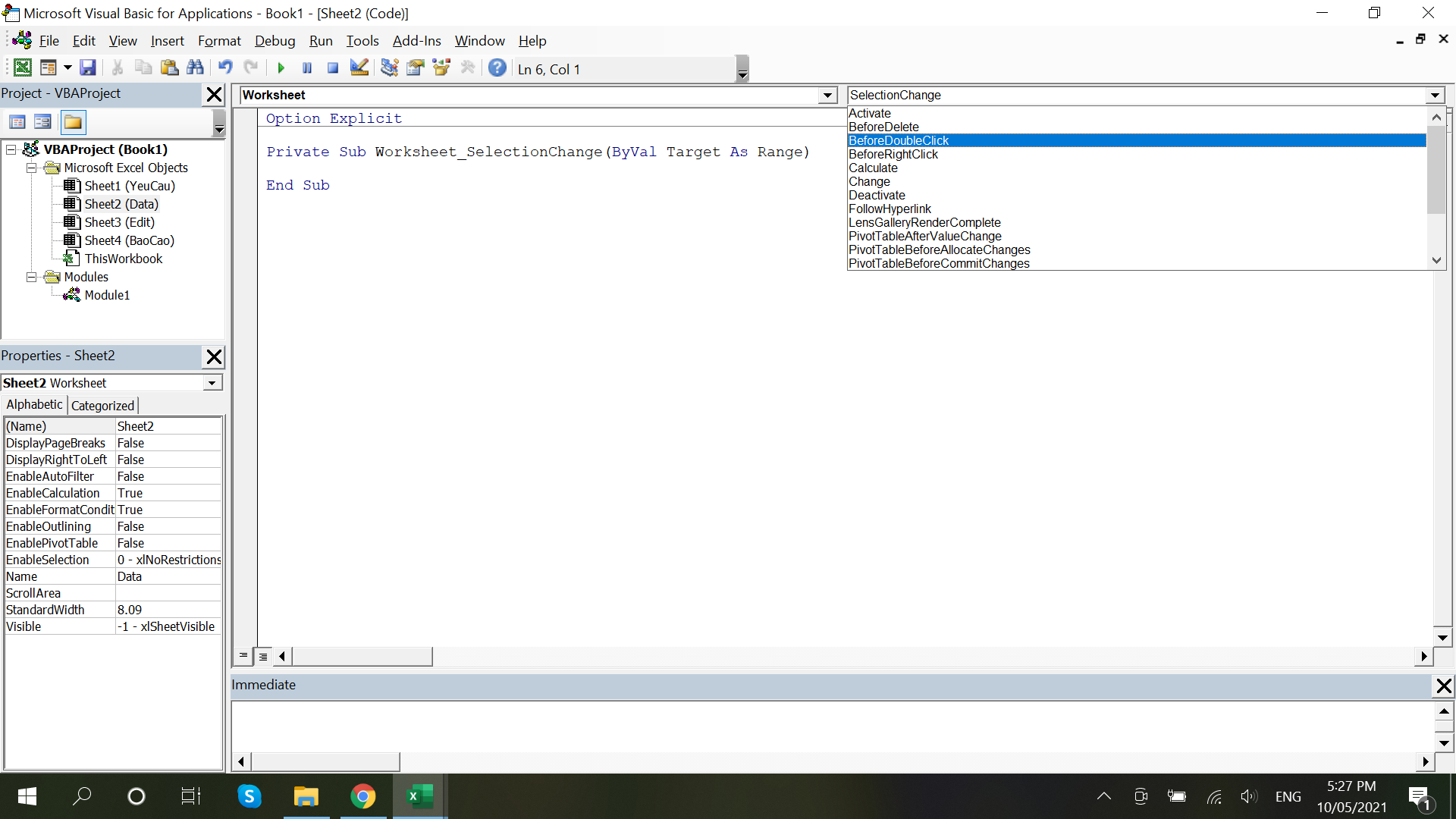Switch to the Alphabetic properties tab
The height and width of the screenshot is (819, 1456).
(34, 405)
